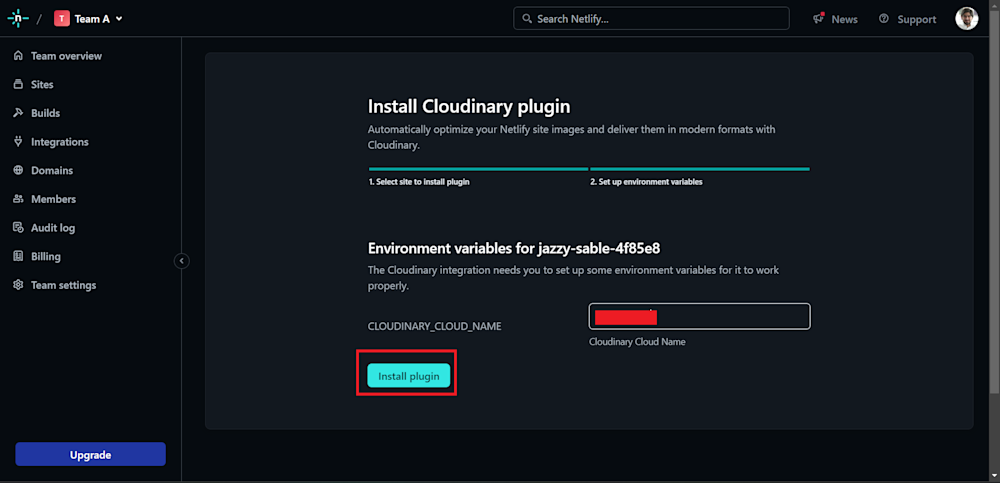Click the Integrations icon in sidebar

tap(18, 142)
